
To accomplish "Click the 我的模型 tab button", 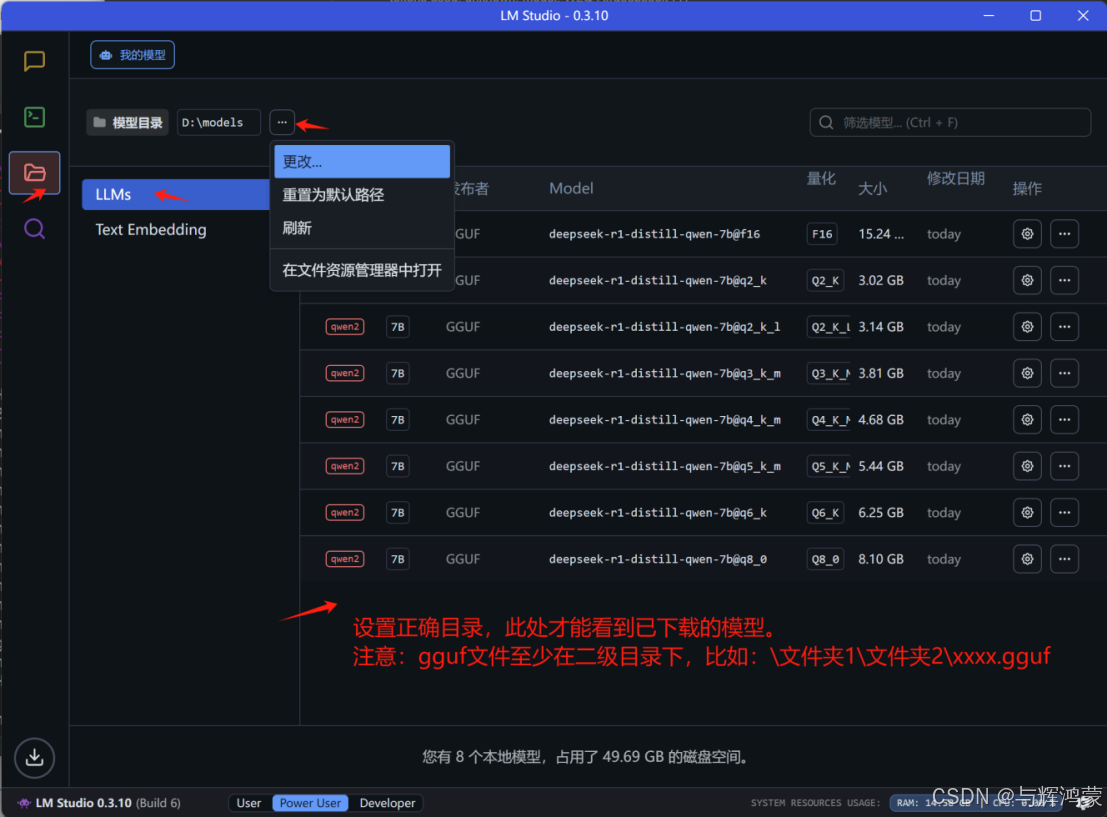I will 133,55.
